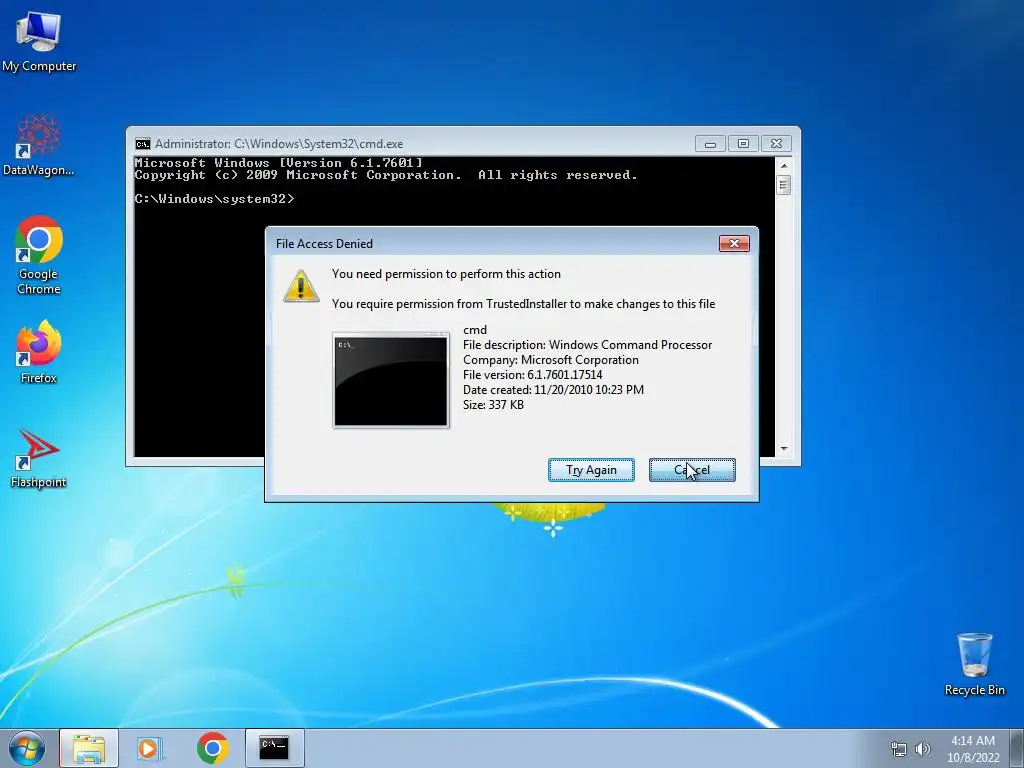Click the 4:14 AM taskbar clock

tap(973, 748)
